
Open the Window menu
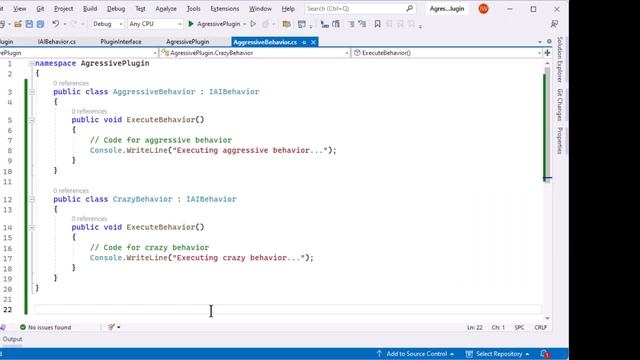[x=260, y=9]
